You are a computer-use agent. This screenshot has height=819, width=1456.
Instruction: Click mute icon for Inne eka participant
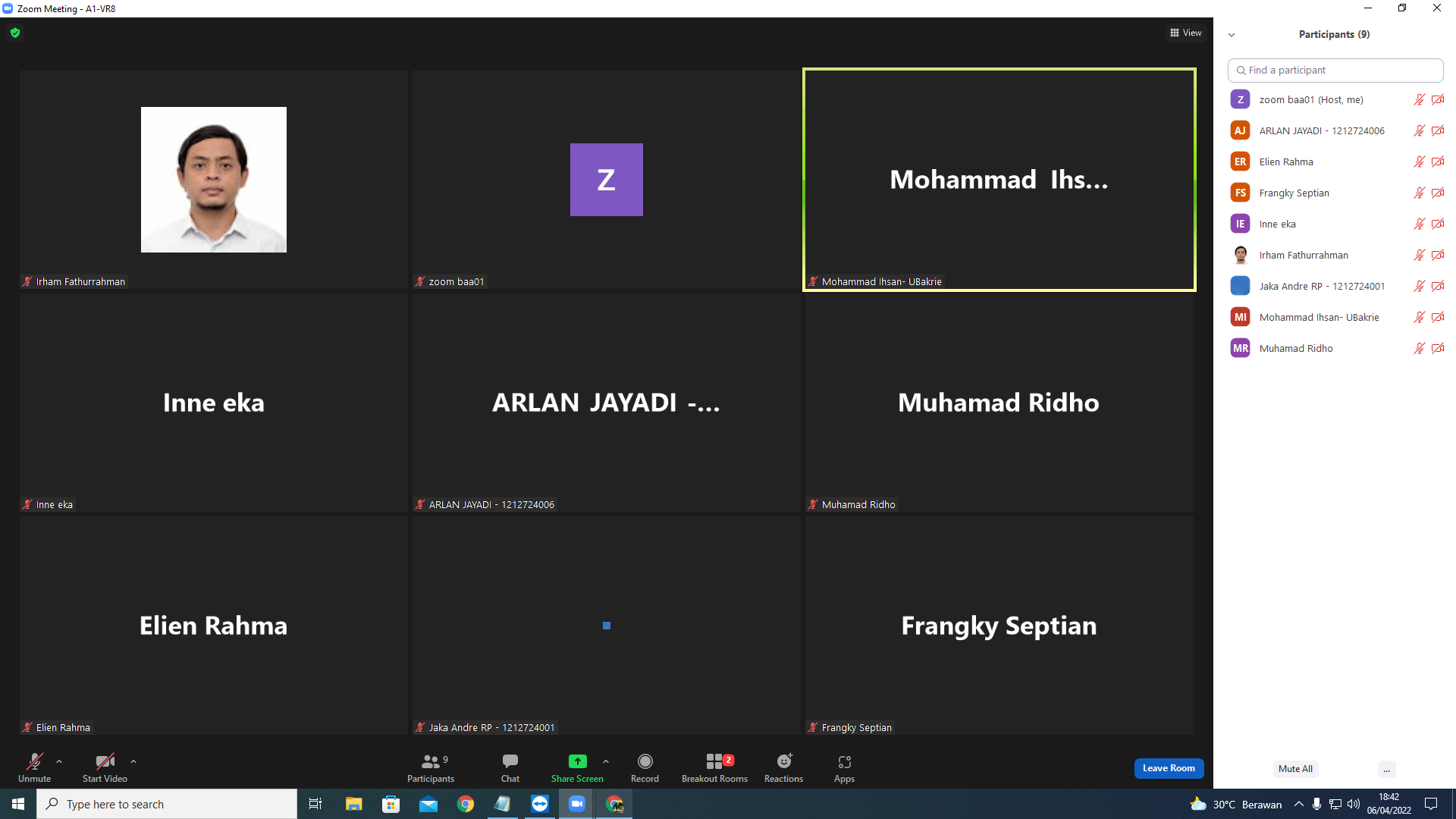click(x=1420, y=224)
